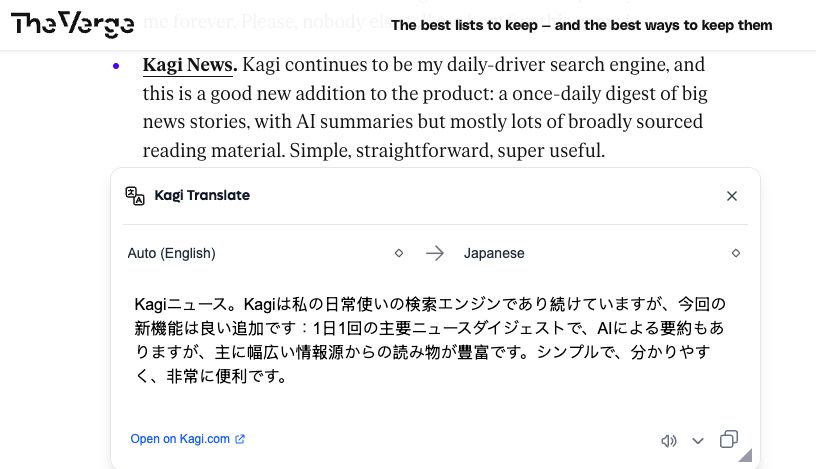
Task: Select the Auto (English) source label
Action: [x=171, y=253]
